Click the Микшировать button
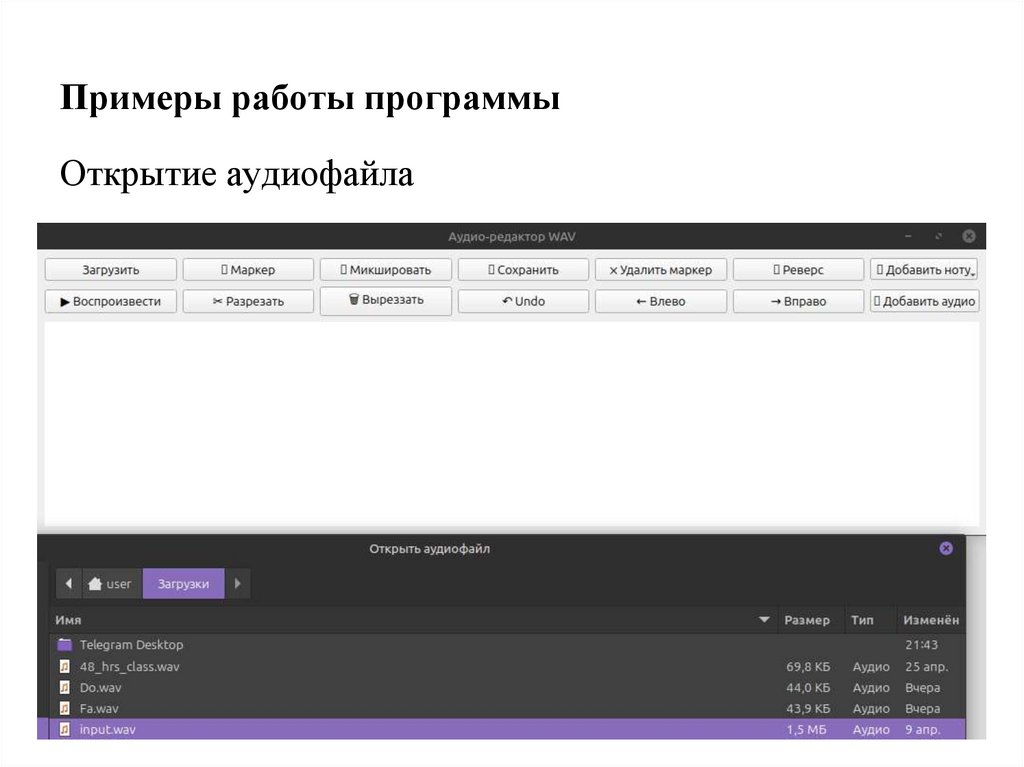1024x767 pixels. (386, 270)
